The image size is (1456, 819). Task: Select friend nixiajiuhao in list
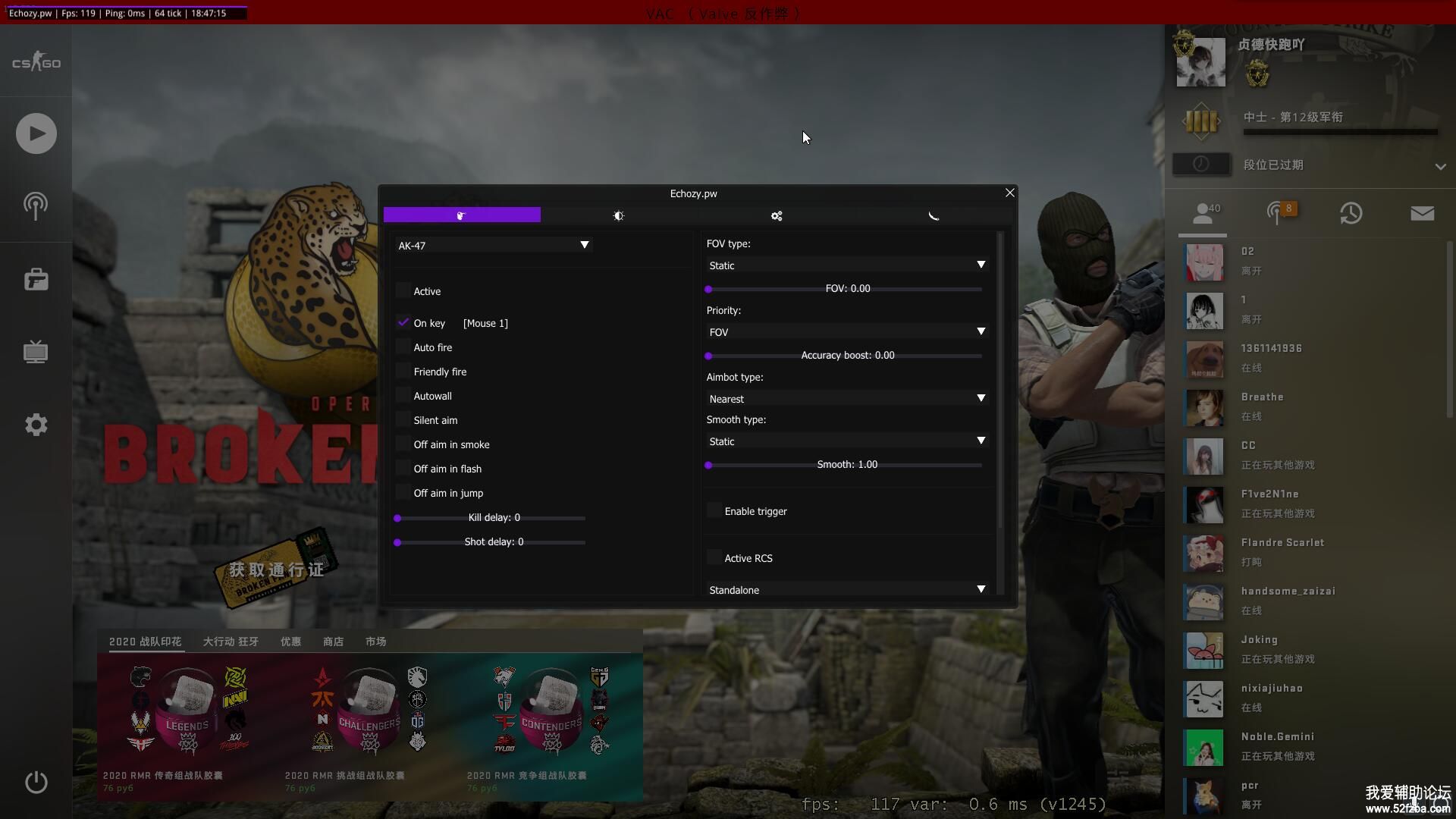coord(1312,698)
